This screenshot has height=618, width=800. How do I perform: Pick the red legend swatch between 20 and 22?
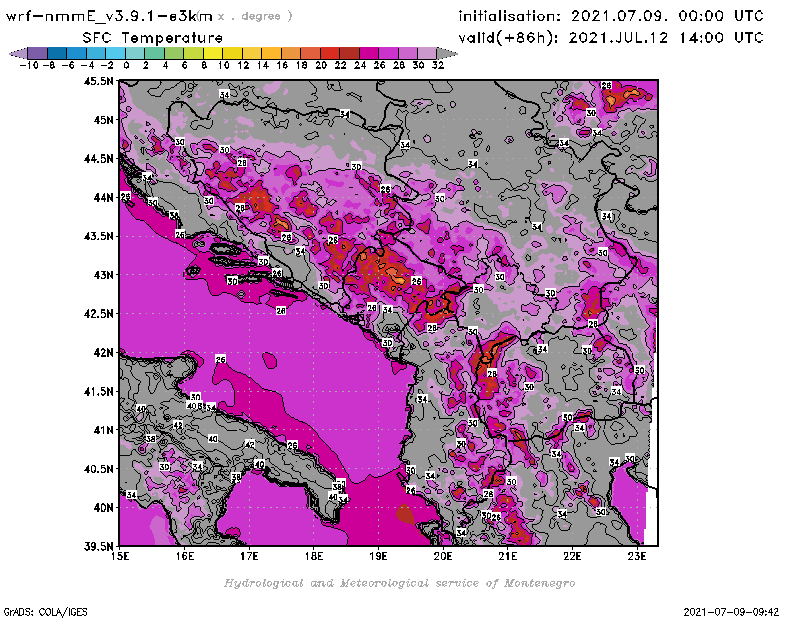[330, 53]
